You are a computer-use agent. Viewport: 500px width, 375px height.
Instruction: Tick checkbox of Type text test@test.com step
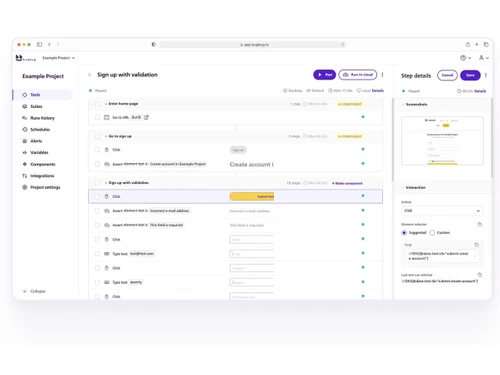[x=97, y=254]
